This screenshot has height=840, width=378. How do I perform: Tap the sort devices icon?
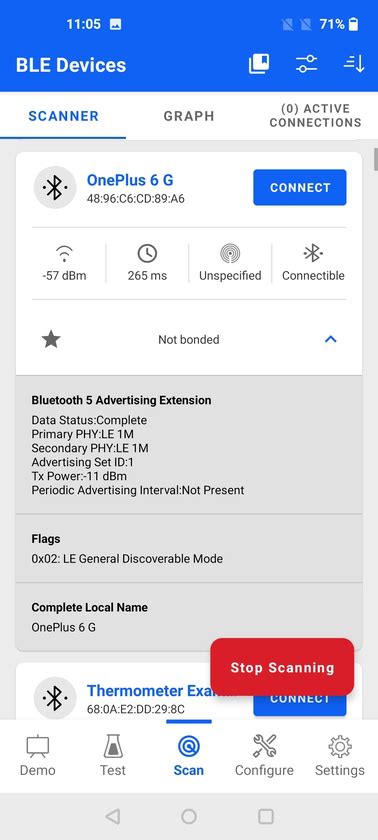click(353, 64)
